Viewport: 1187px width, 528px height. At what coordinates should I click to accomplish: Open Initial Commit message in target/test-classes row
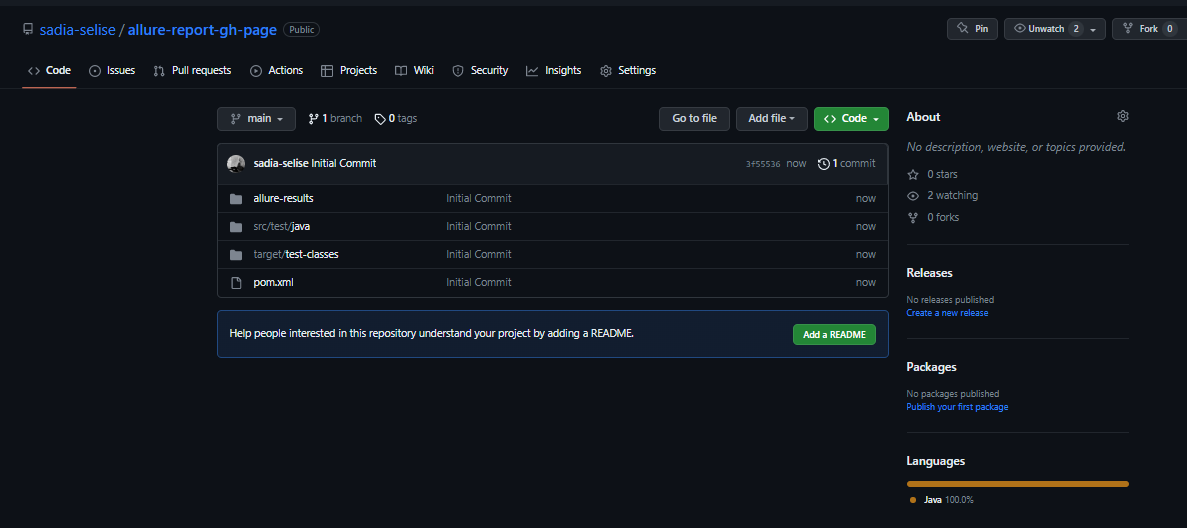point(479,255)
